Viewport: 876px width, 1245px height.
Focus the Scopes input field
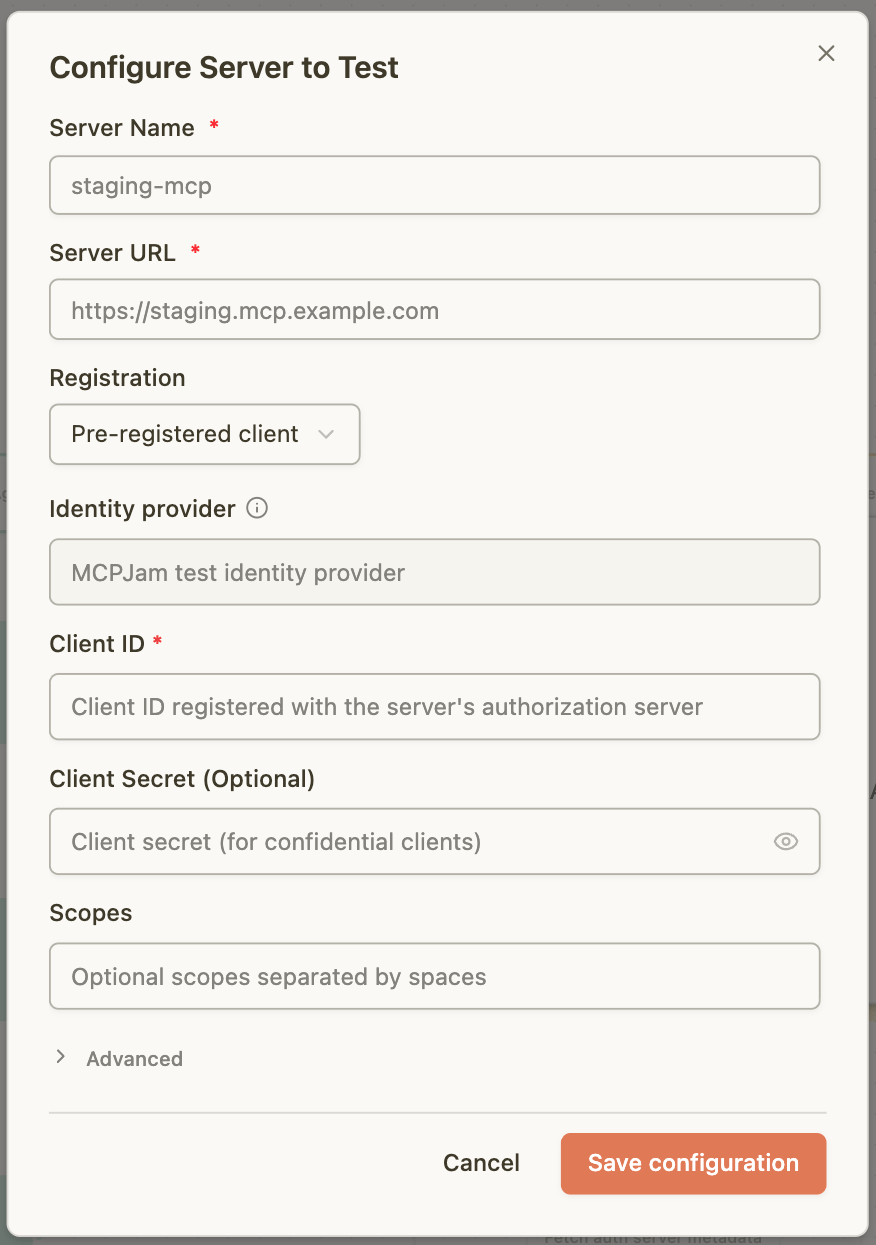click(x=435, y=976)
